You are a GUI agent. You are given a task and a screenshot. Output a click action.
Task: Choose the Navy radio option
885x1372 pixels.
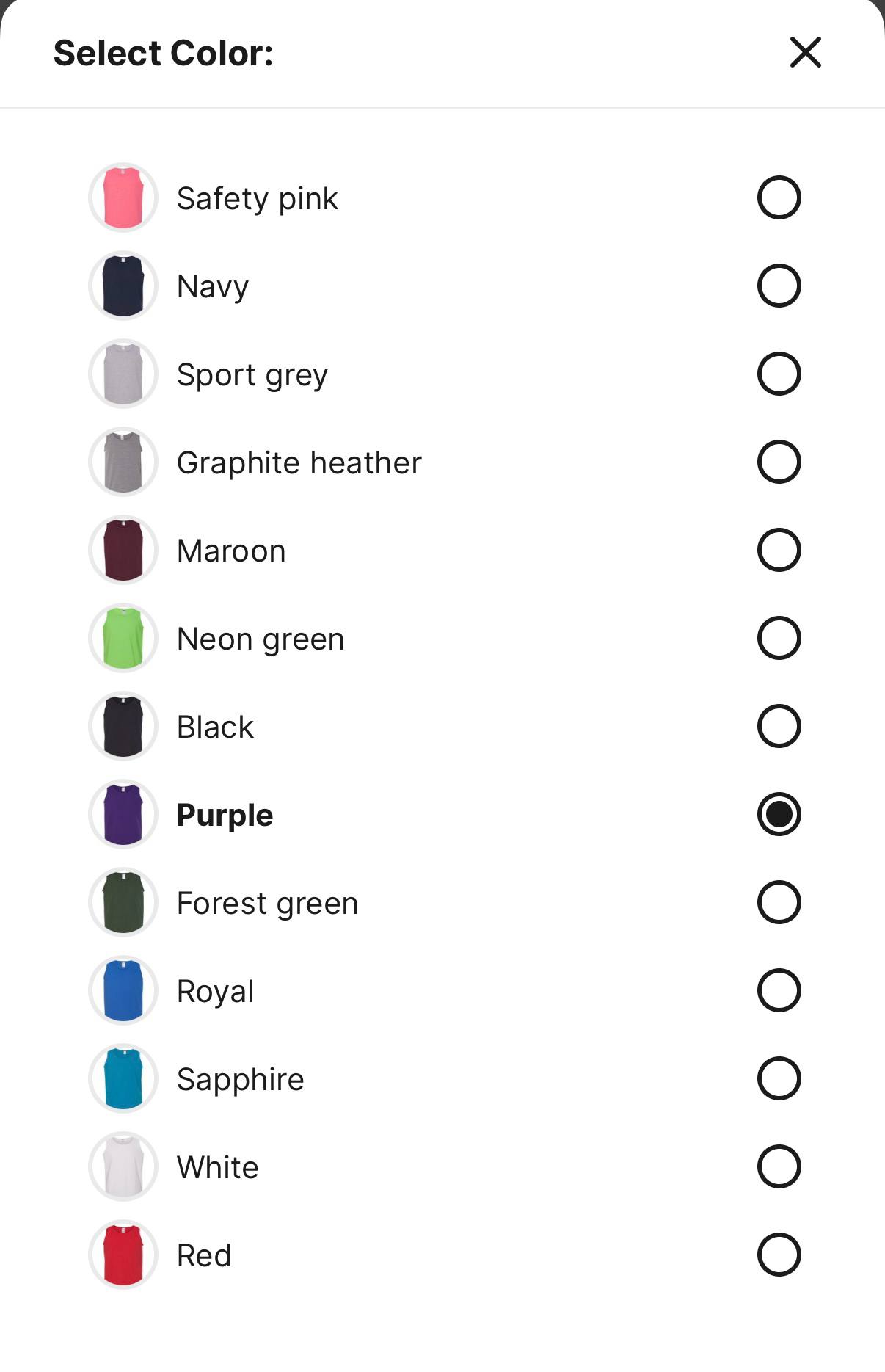[x=779, y=286]
